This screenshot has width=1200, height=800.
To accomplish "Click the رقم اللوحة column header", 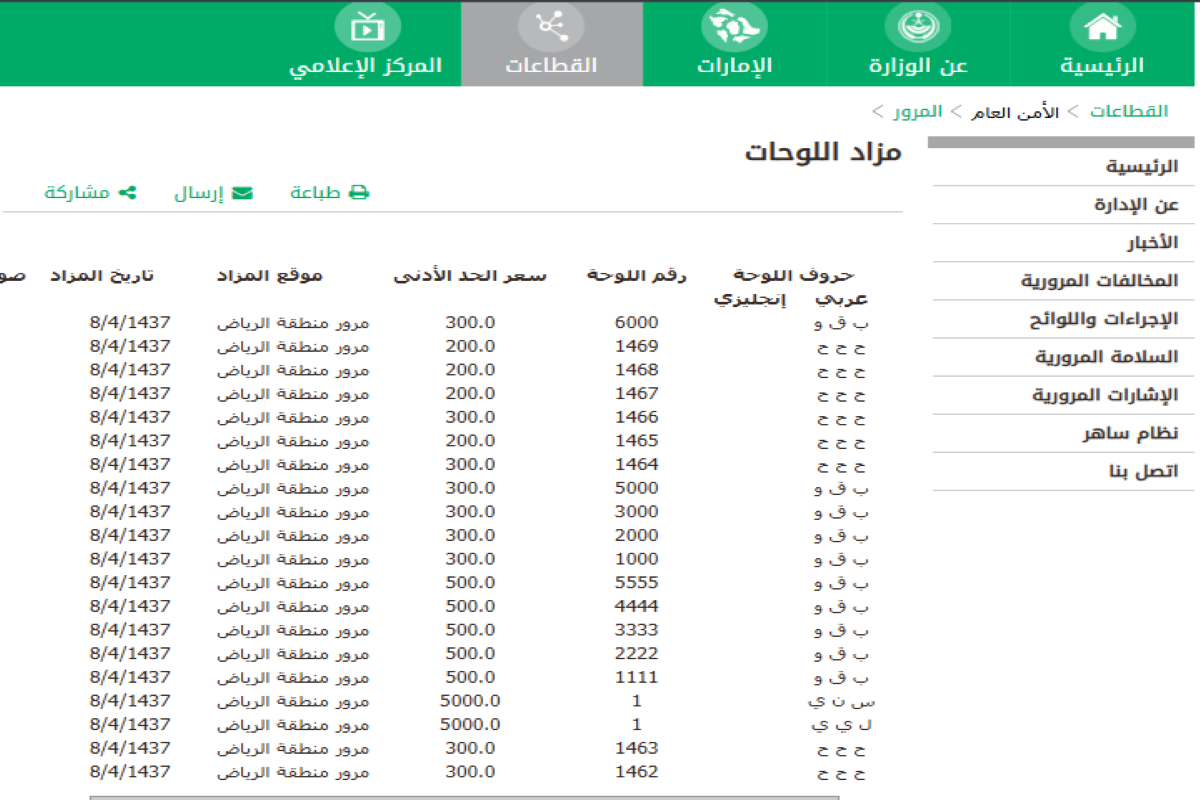I will pyautogui.click(x=637, y=275).
